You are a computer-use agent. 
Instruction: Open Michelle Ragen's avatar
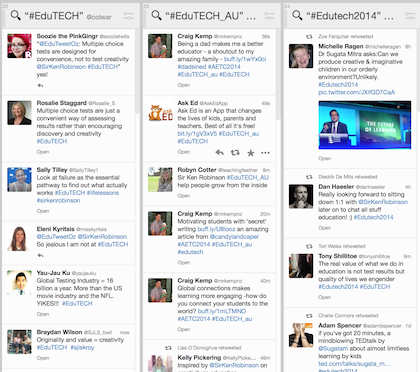[301, 56]
